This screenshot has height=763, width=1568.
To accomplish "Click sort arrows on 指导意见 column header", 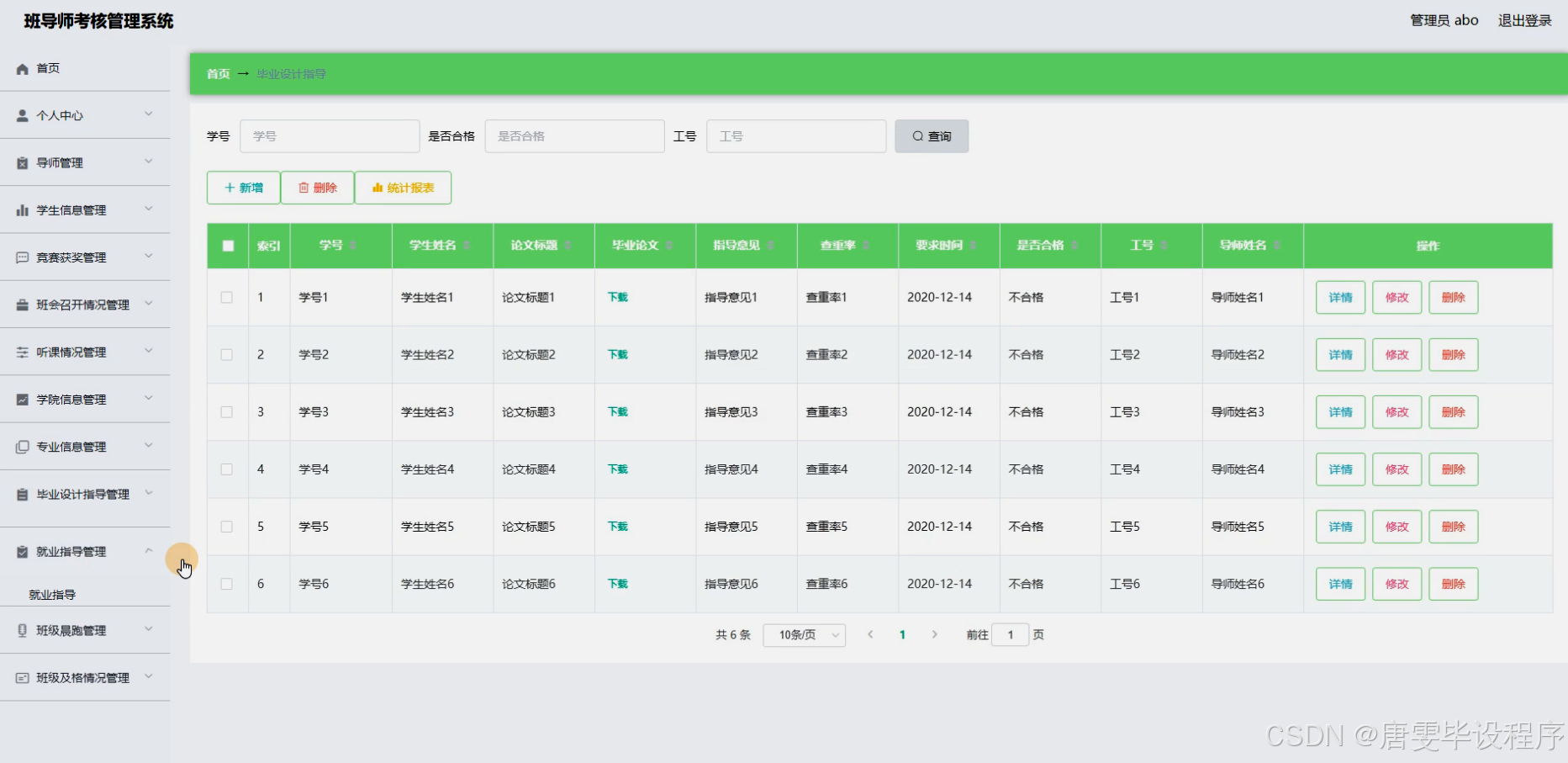I will click(771, 246).
